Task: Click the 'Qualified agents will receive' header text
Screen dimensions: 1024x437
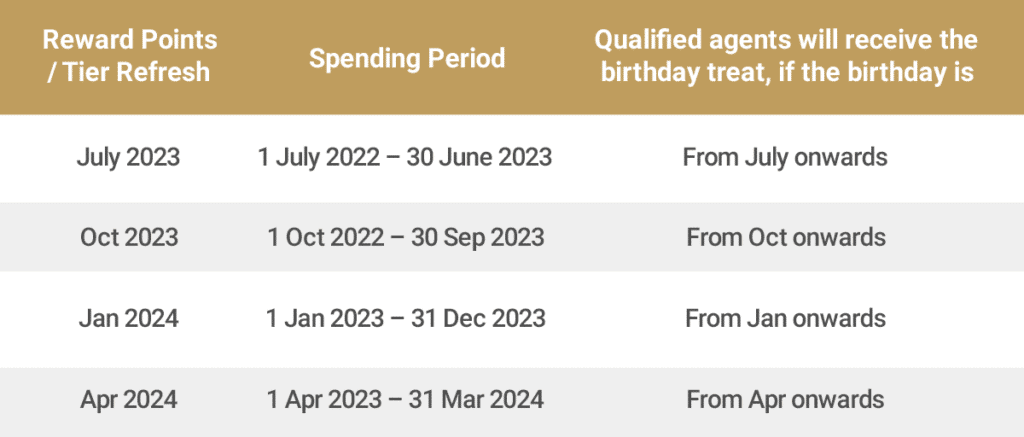Action: [786, 40]
